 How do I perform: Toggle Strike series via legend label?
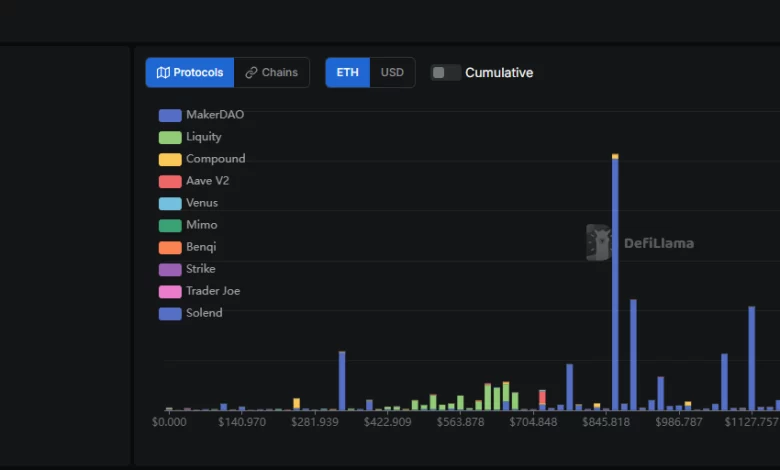[x=200, y=269]
